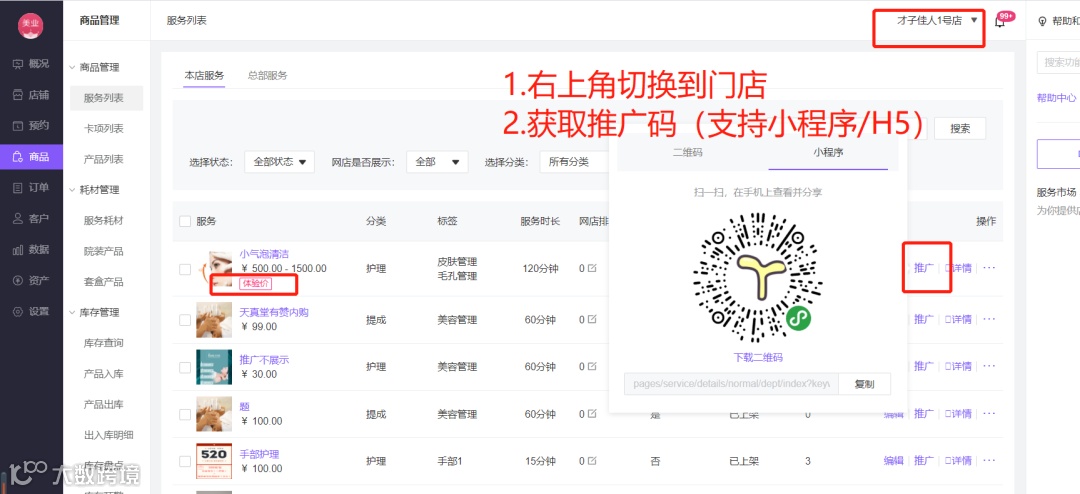Click the 搜索 search button
The height and width of the screenshot is (494, 1080).
pos(960,128)
